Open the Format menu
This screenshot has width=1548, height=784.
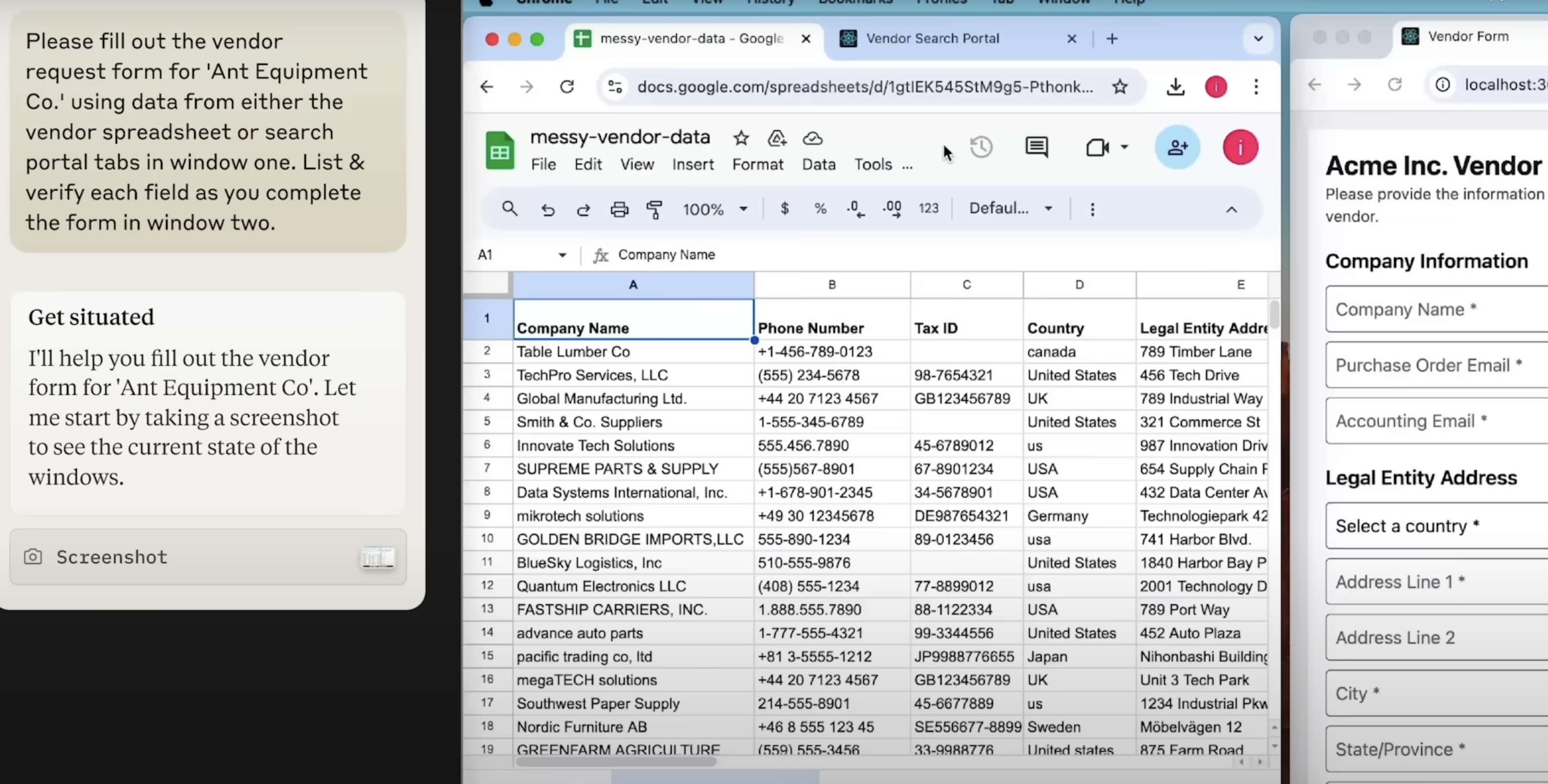pyautogui.click(x=757, y=165)
